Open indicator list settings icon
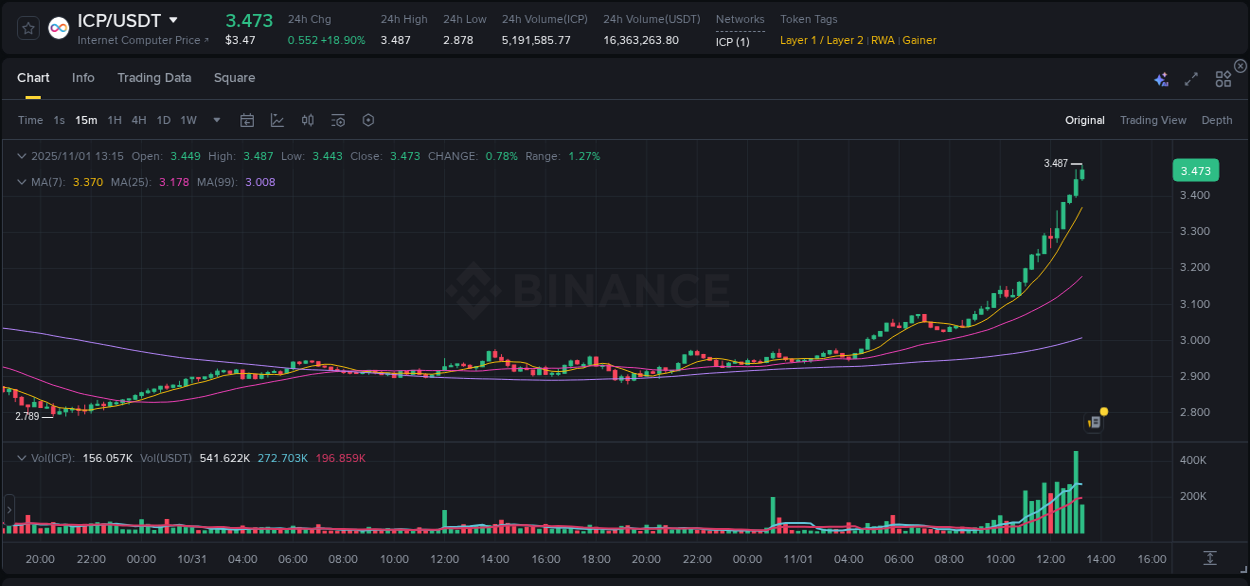This screenshot has height=586, width=1250. [x=337, y=120]
